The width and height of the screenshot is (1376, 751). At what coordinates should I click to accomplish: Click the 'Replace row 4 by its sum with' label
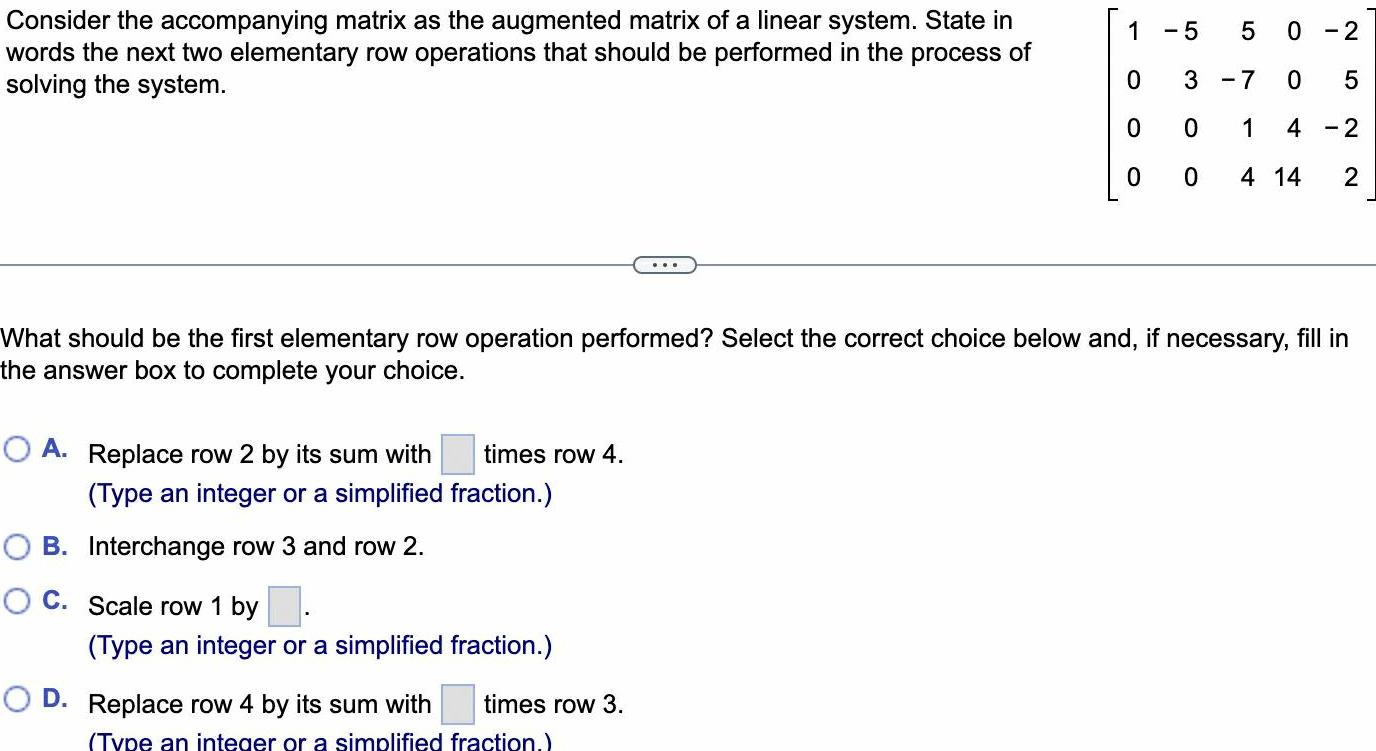click(258, 704)
